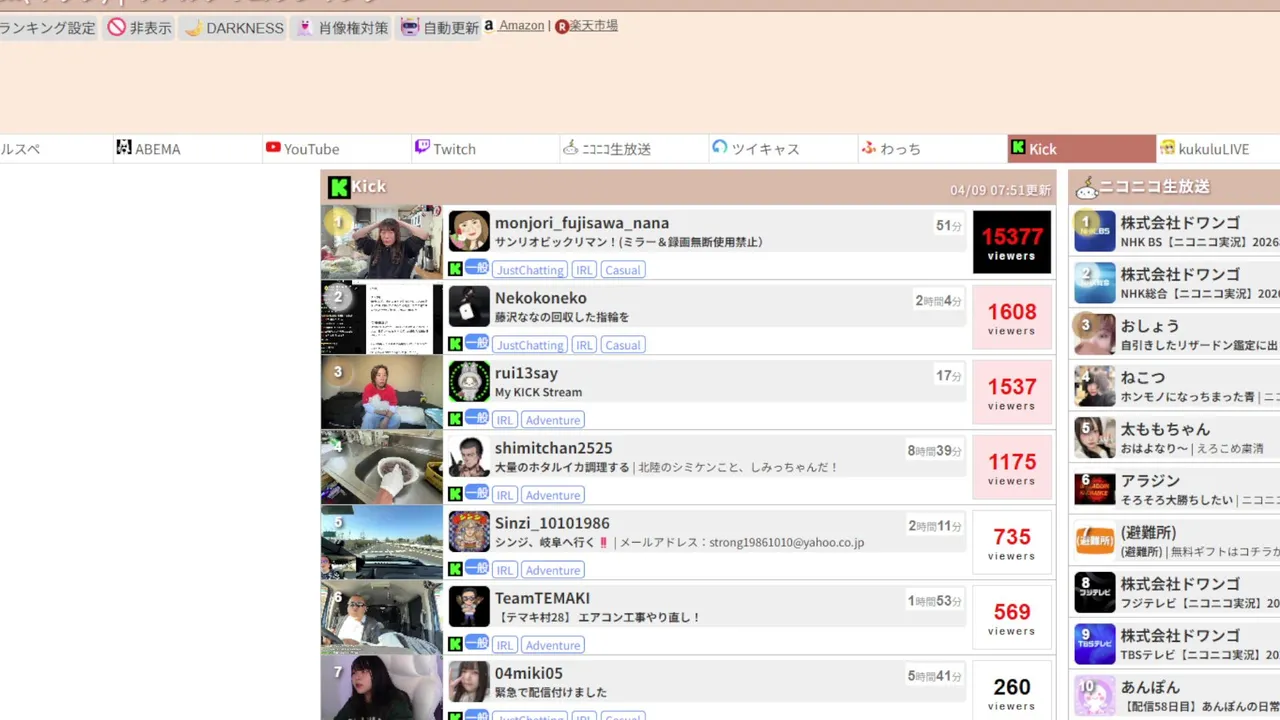1280x720 pixels.
Task: Open monjori_fujisawa_nana channel name
Action: (x=582, y=223)
